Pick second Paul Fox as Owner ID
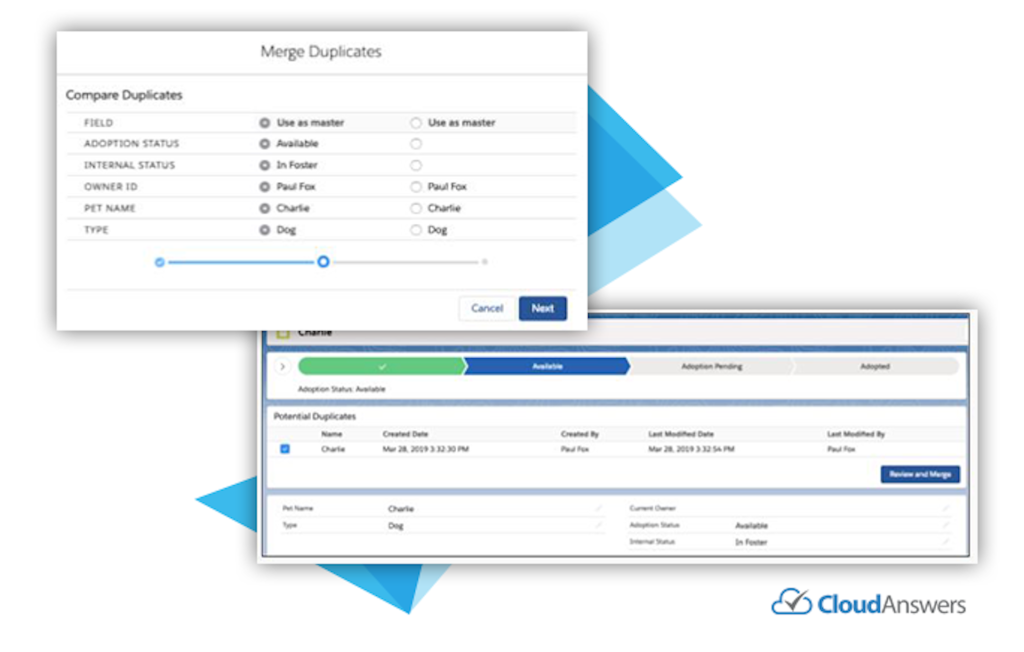This screenshot has width=1024, height=652. coord(416,187)
